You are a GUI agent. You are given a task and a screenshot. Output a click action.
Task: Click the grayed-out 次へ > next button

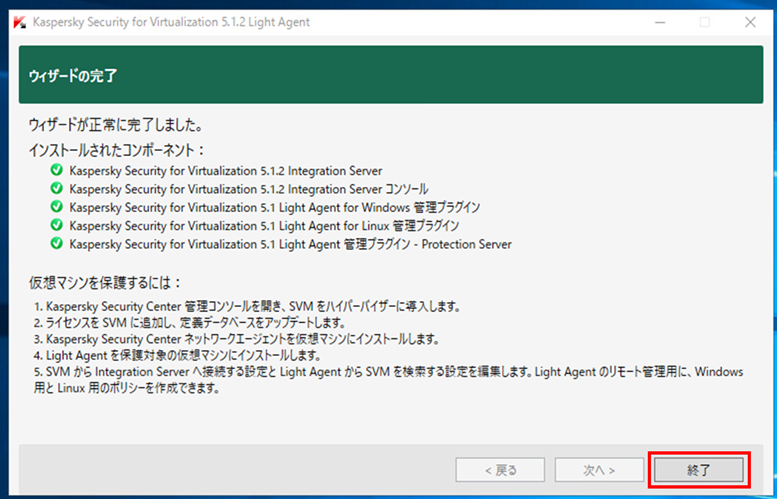pos(599,470)
